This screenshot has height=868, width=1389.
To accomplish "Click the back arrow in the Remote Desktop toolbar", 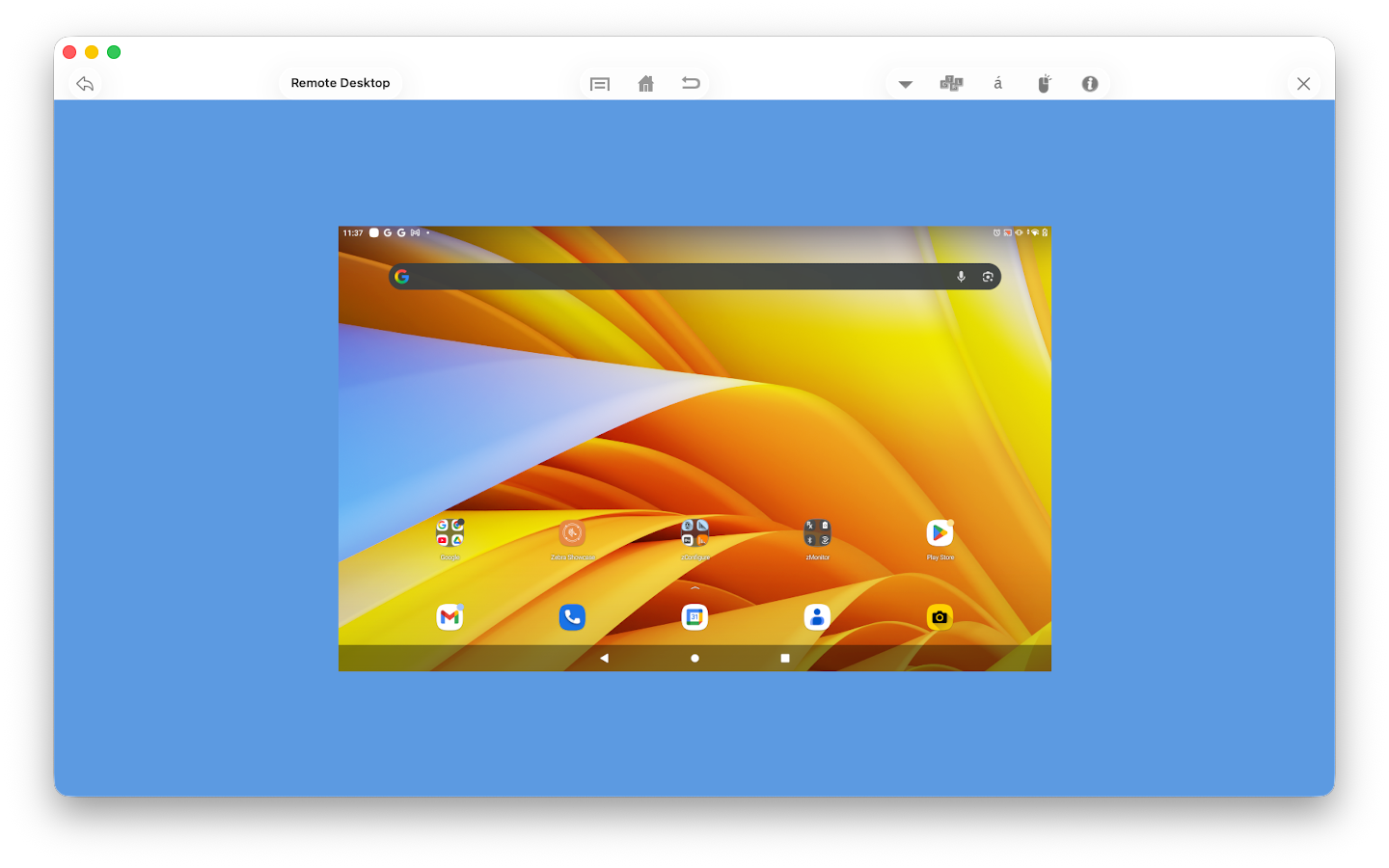I will coord(85,84).
